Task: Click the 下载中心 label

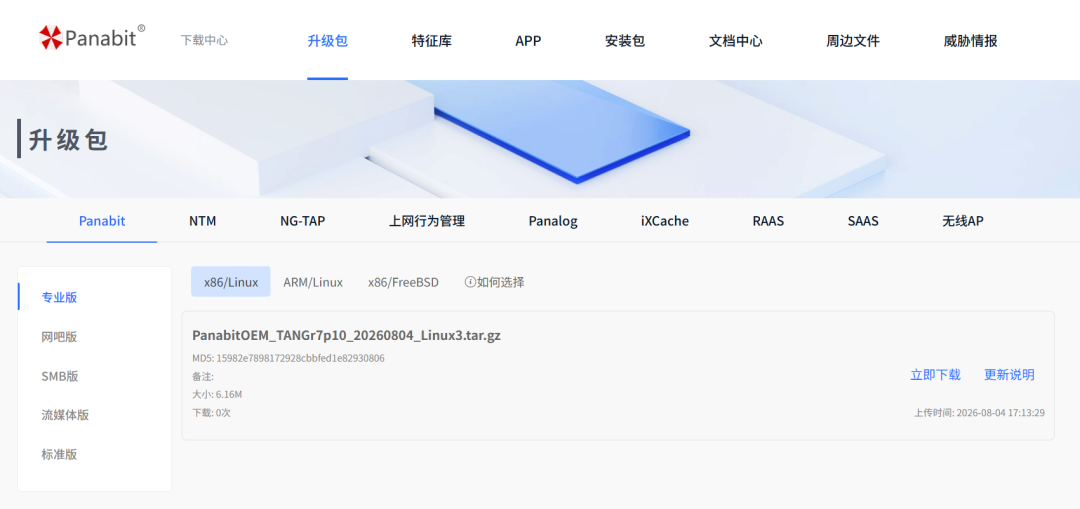Action: tap(205, 40)
